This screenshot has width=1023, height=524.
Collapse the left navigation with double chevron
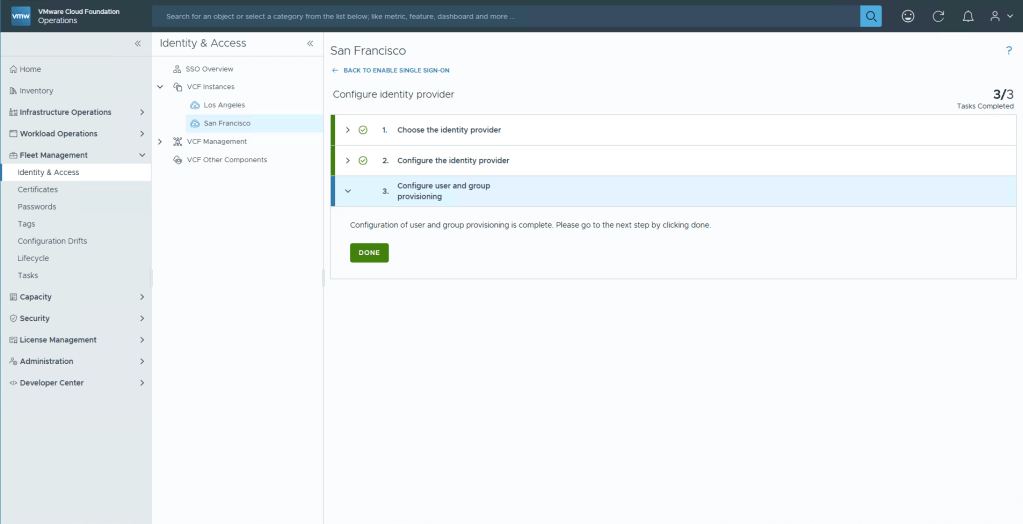point(138,44)
